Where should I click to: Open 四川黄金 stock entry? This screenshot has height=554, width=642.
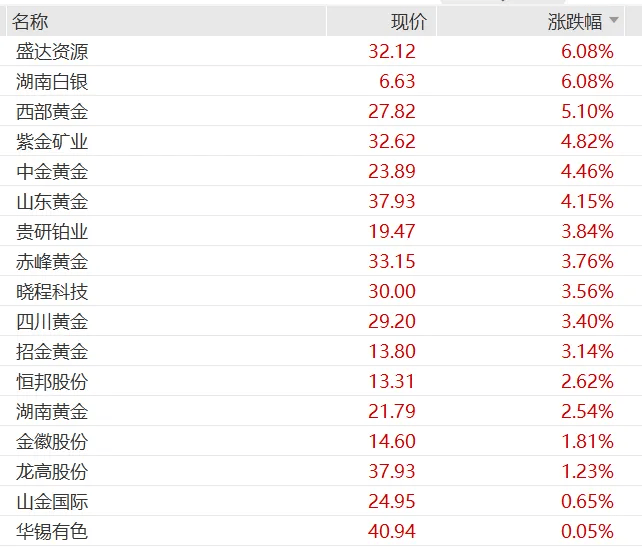[52, 321]
